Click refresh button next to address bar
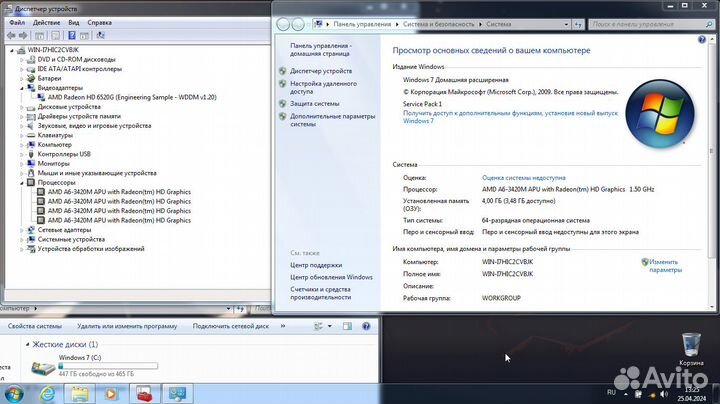This screenshot has height=404, width=720. [578, 24]
